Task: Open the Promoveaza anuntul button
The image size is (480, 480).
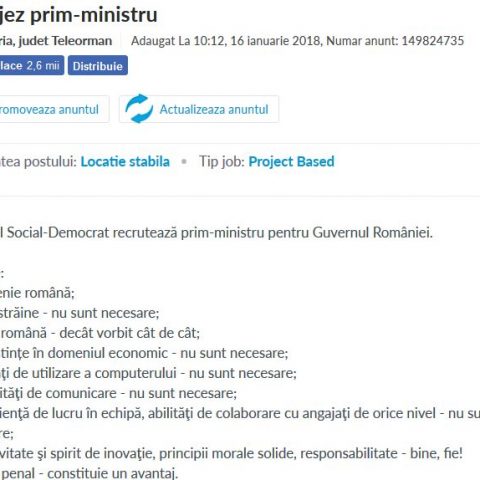Action: pyautogui.click(x=54, y=109)
